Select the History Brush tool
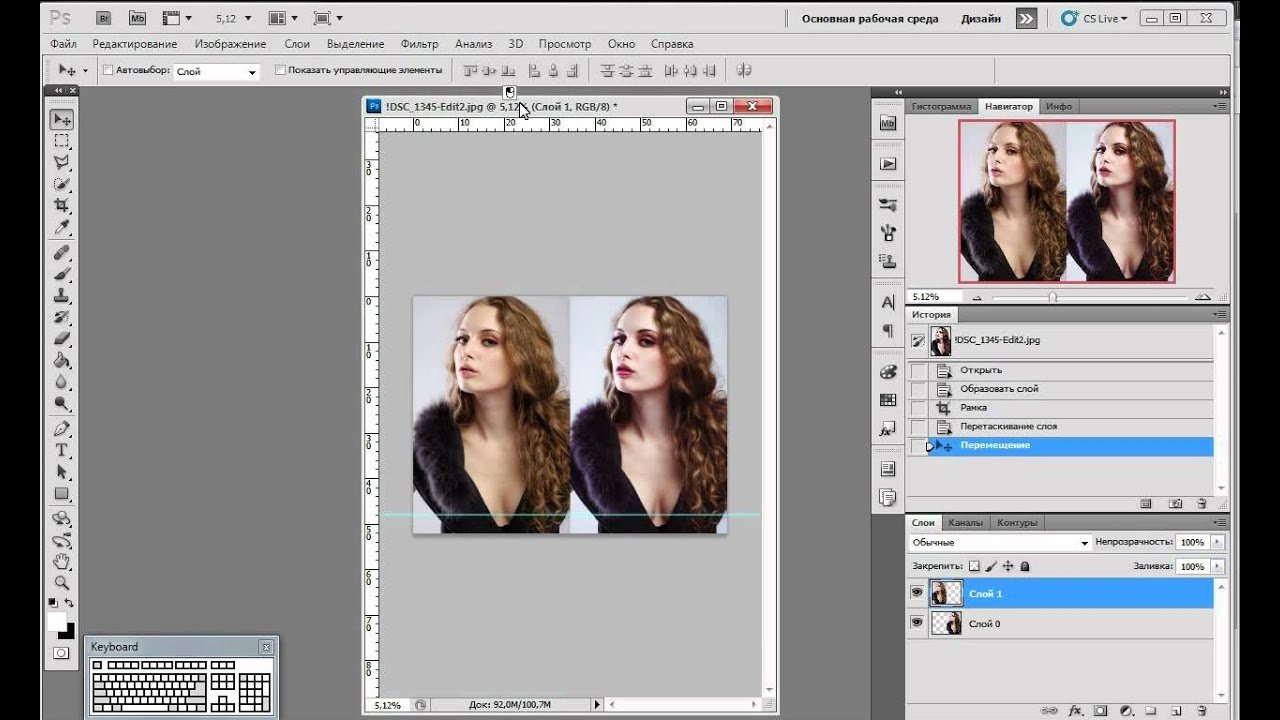This screenshot has height=720, width=1280. [x=62, y=317]
